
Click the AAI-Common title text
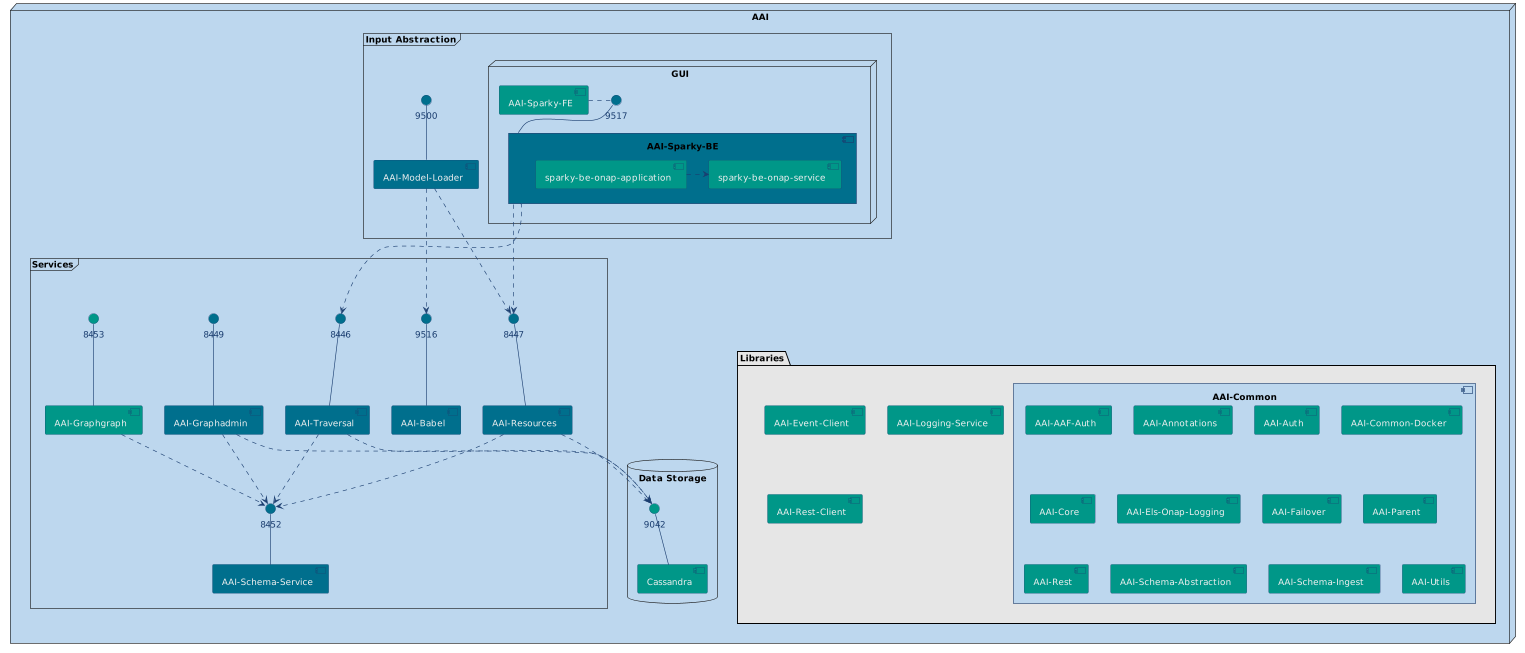pos(1244,397)
